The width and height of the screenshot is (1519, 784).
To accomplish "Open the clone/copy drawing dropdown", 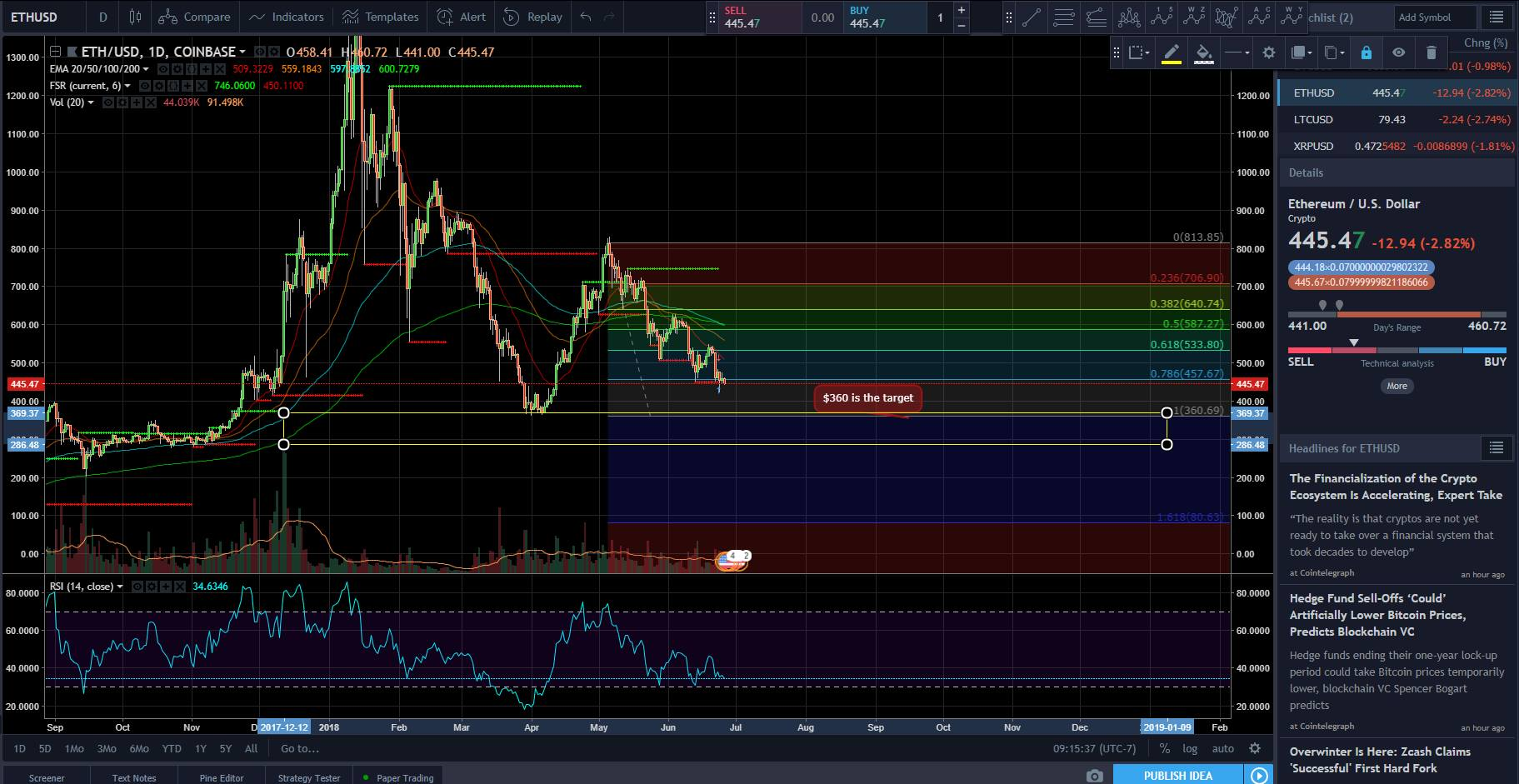I will pyautogui.click(x=1334, y=52).
